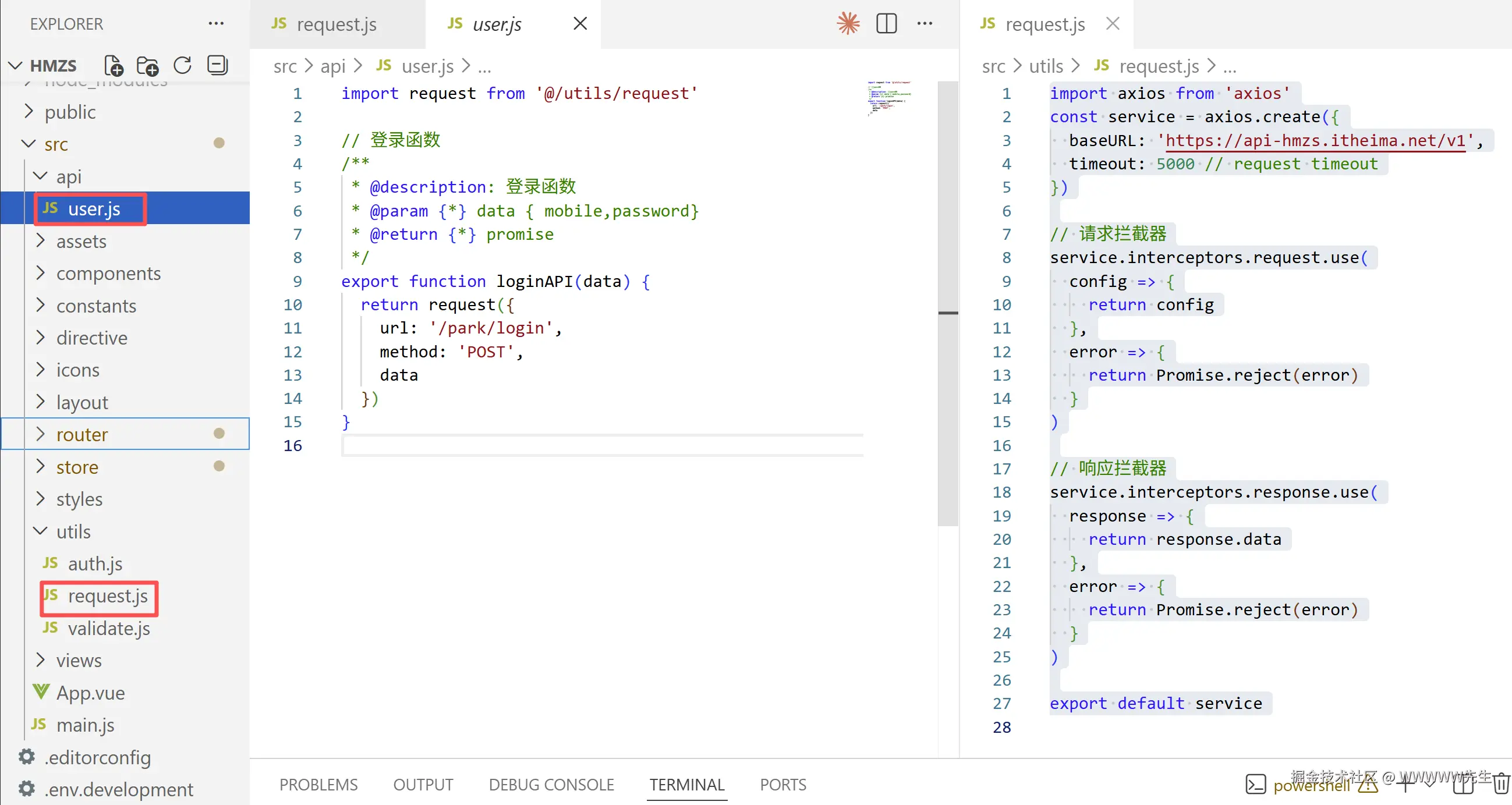This screenshot has width=1512, height=805.
Task: Expand the components folder
Action: (x=40, y=273)
